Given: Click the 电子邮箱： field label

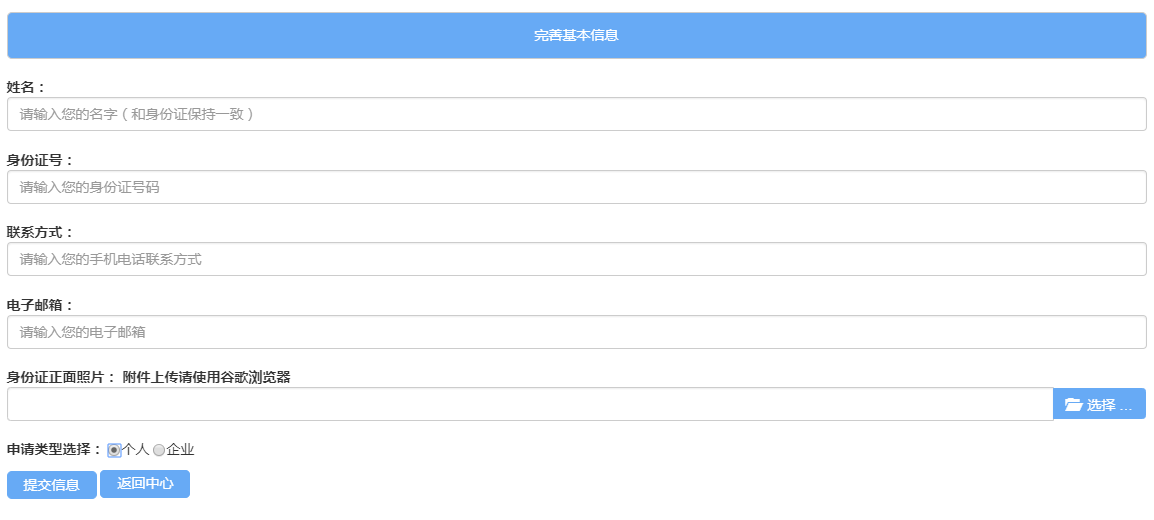Looking at the screenshot, I should point(41,305).
